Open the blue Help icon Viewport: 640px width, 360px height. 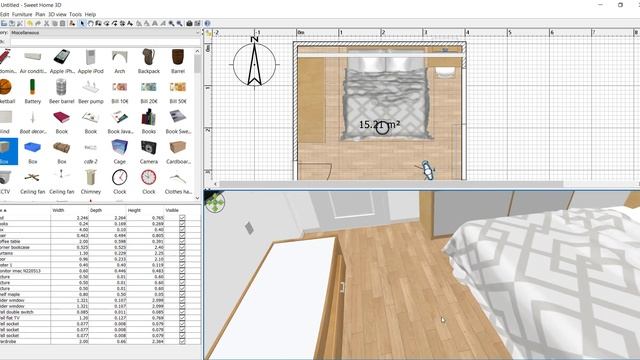pyautogui.click(x=207, y=24)
